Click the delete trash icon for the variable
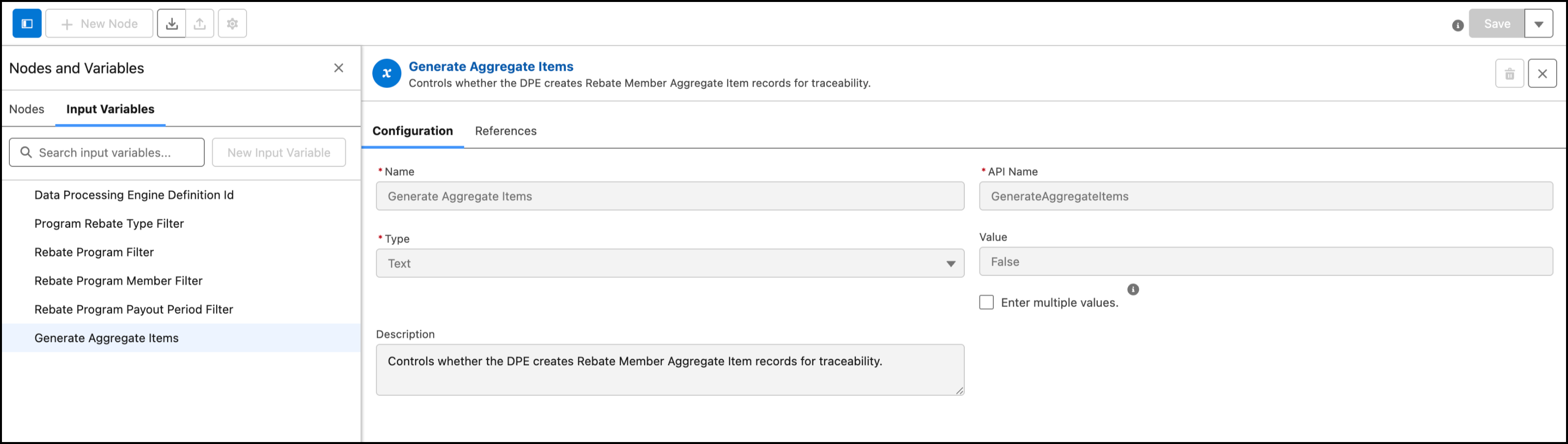Screen dimensions: 1568x444 [x=1510, y=73]
